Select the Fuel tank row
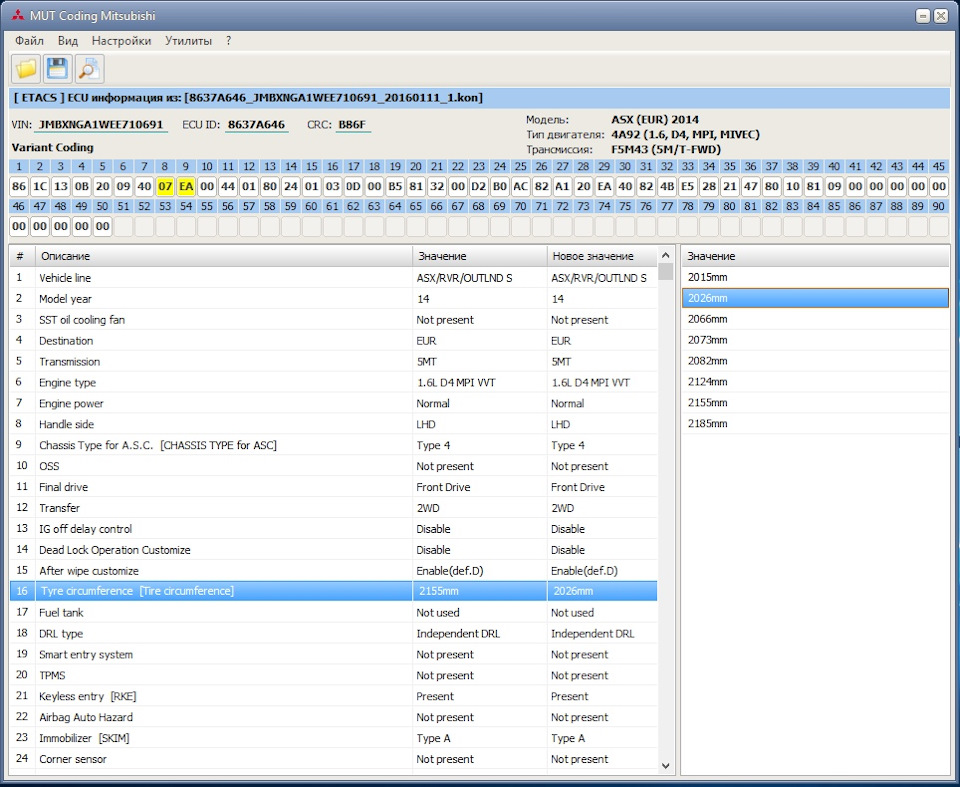 point(334,612)
